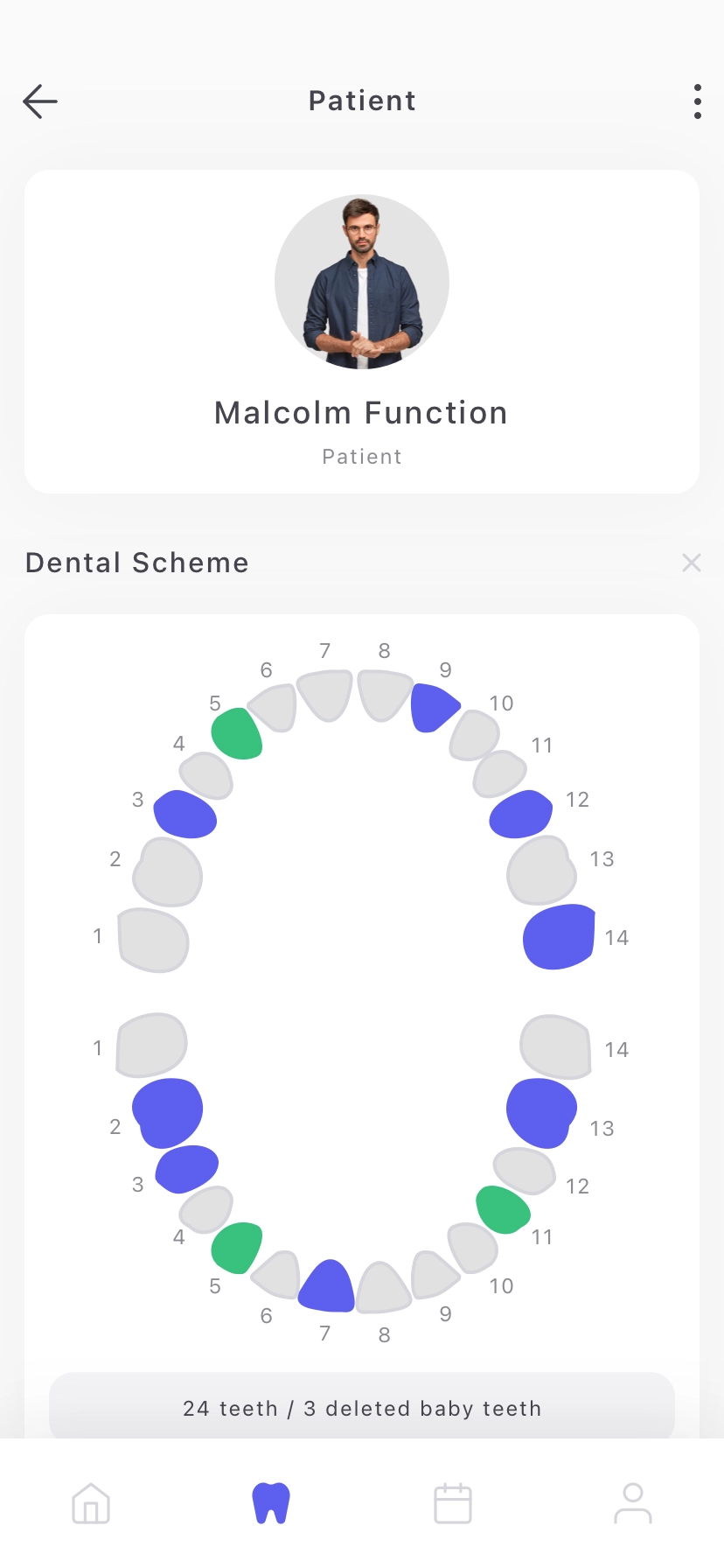The height and width of the screenshot is (1568, 724).
Task: Select lower tooth number 13
Action: pos(541,1113)
